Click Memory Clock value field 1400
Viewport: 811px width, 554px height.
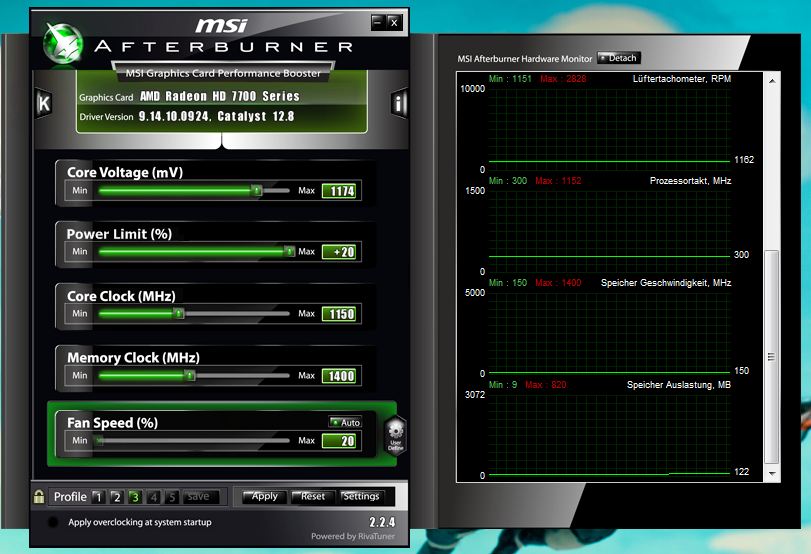(341, 376)
